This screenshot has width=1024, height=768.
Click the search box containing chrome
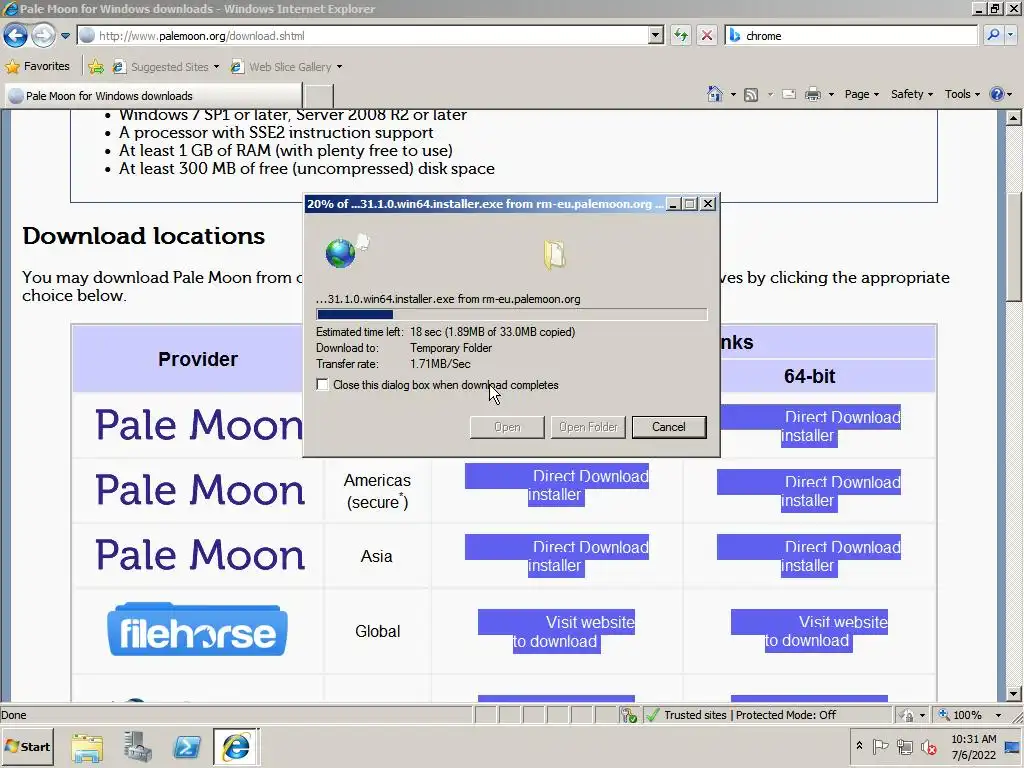(x=851, y=36)
